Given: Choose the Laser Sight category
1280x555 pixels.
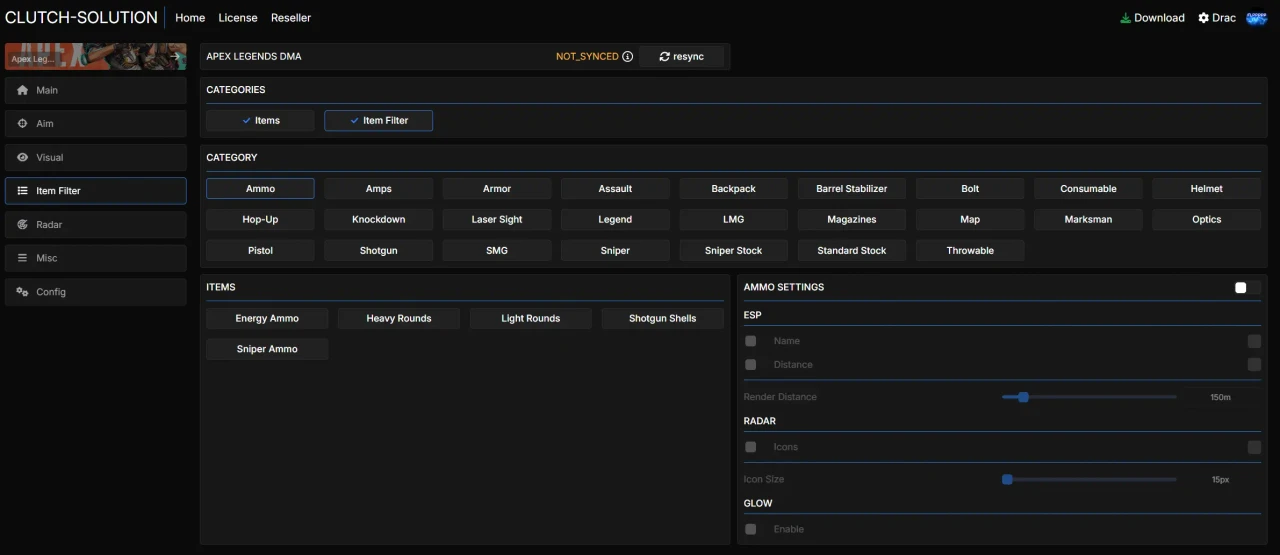Looking at the screenshot, I should coord(497,220).
